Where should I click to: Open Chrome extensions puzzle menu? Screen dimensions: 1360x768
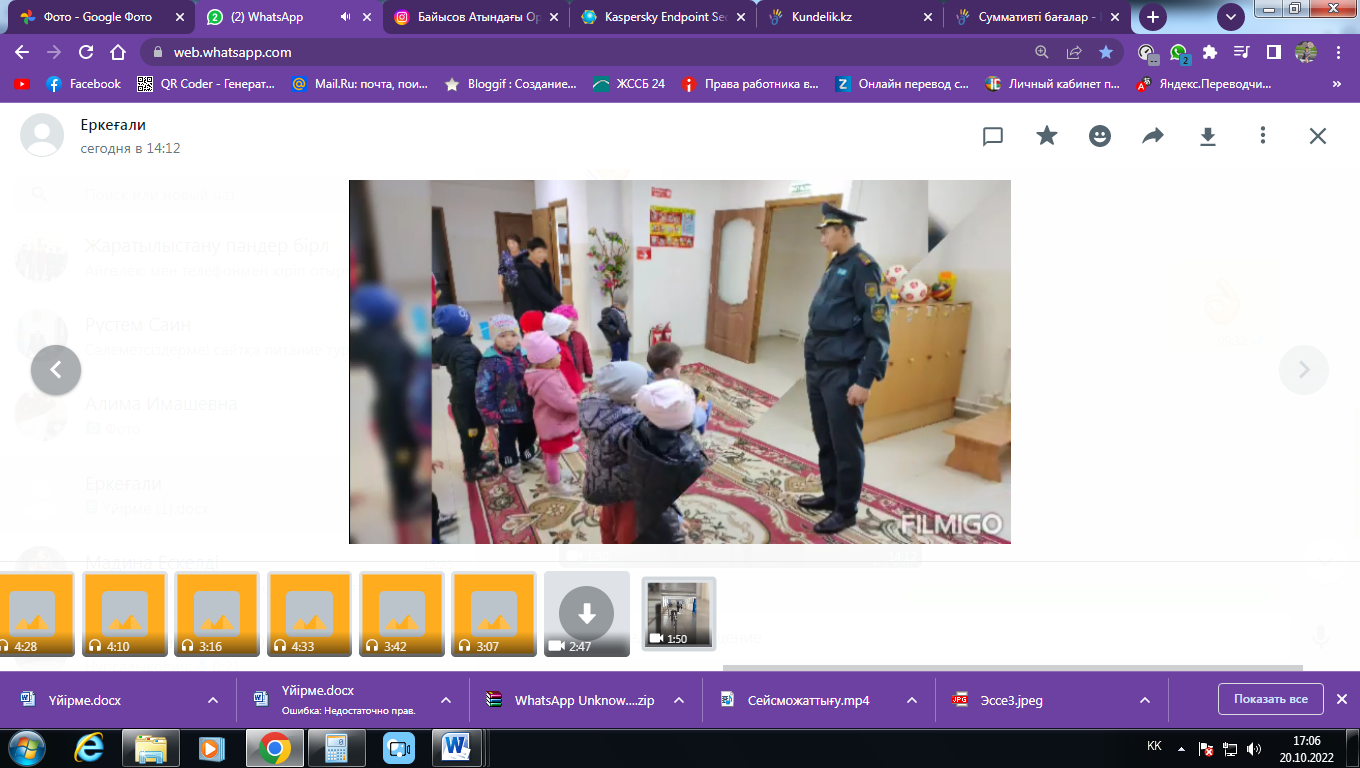pyautogui.click(x=1210, y=52)
